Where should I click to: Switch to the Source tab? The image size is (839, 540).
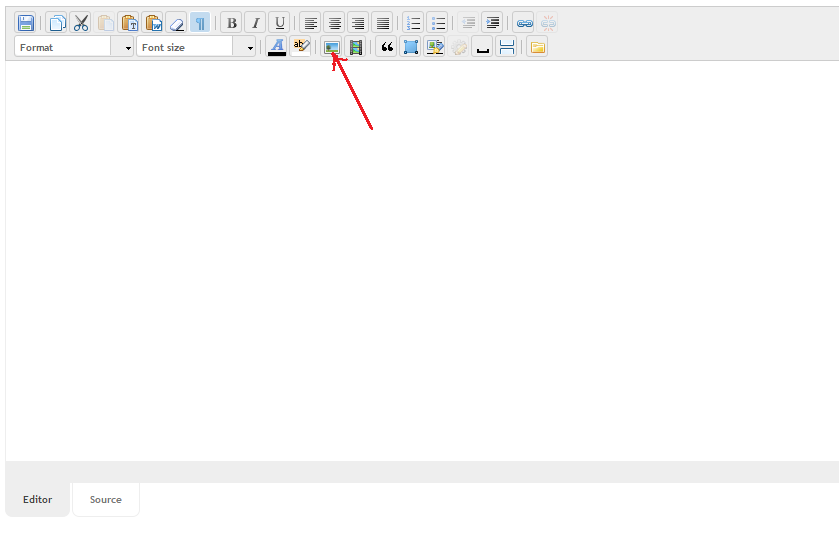(x=106, y=499)
